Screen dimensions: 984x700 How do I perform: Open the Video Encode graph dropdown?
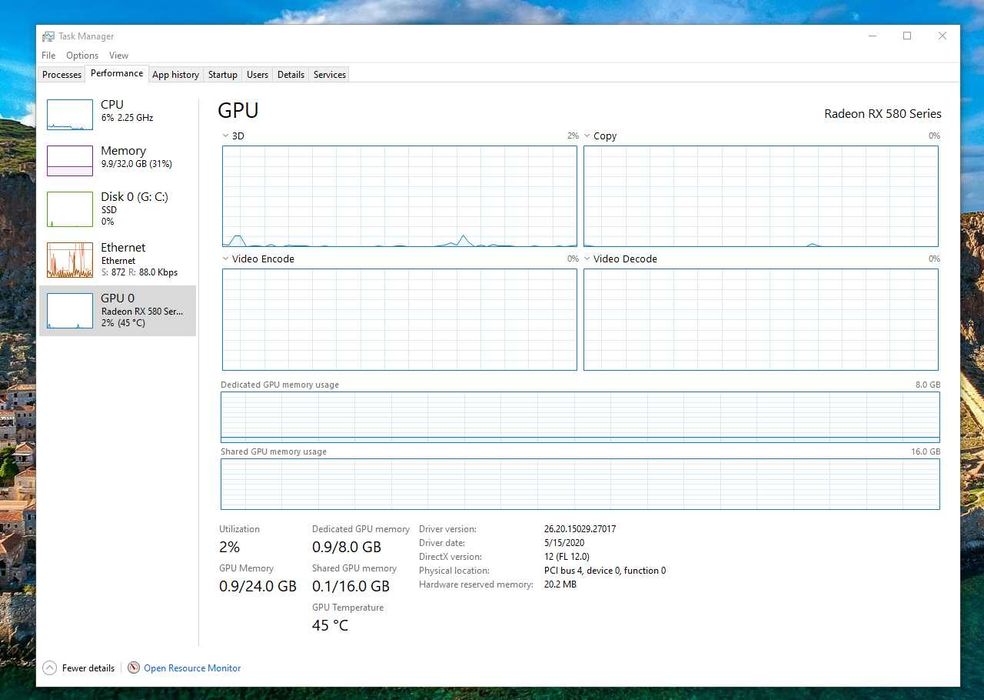(225, 259)
